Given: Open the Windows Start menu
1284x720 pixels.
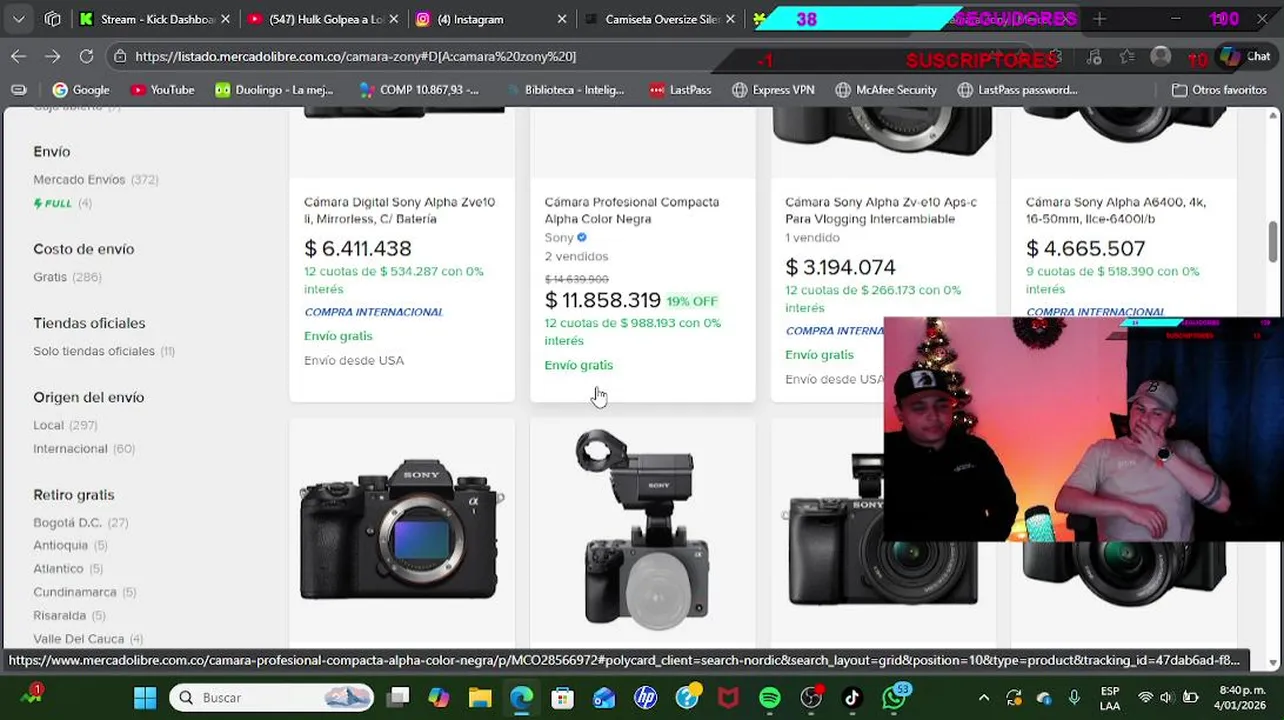Looking at the screenshot, I should click(x=144, y=697).
